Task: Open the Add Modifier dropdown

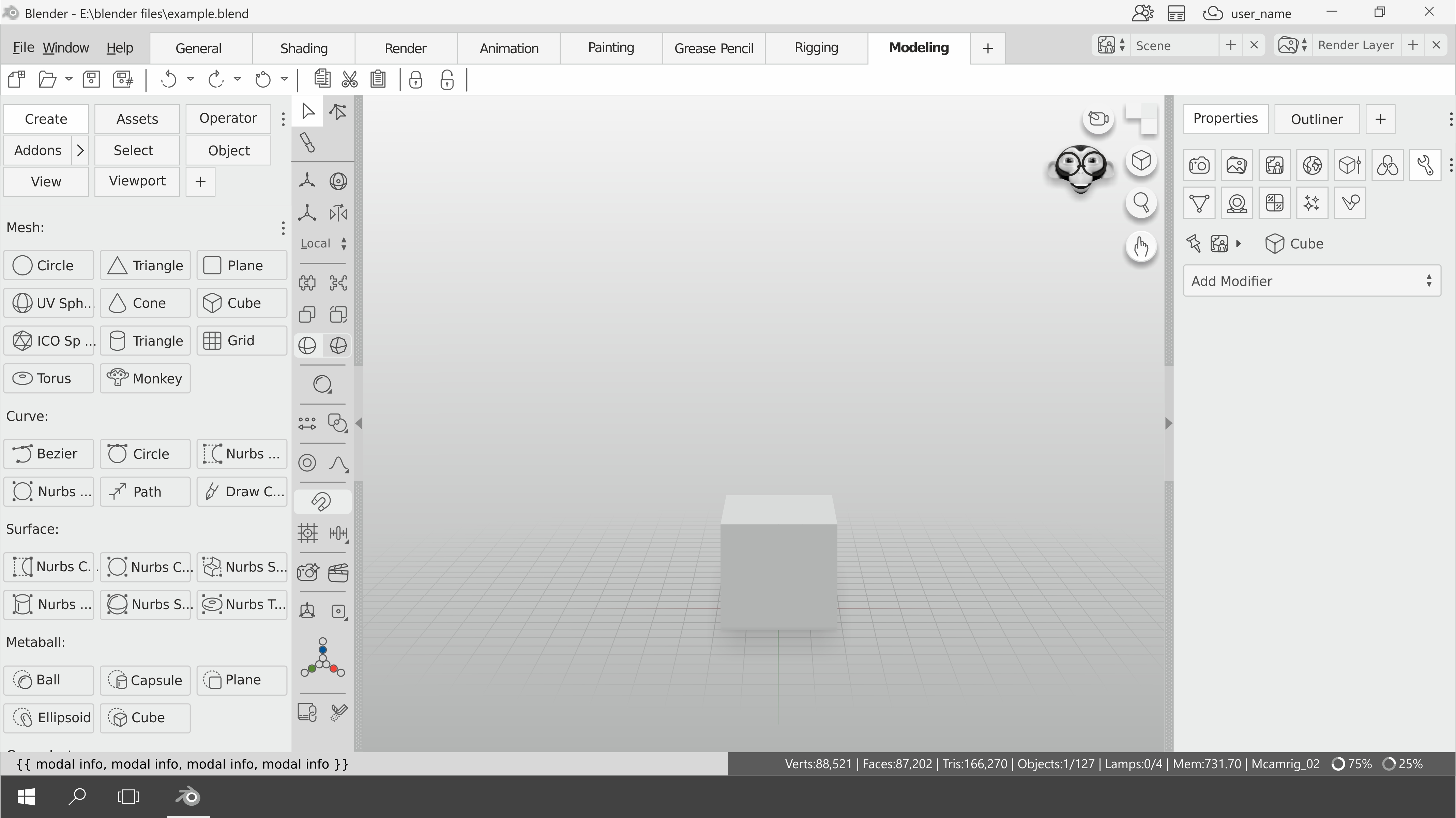Action: click(x=1312, y=281)
